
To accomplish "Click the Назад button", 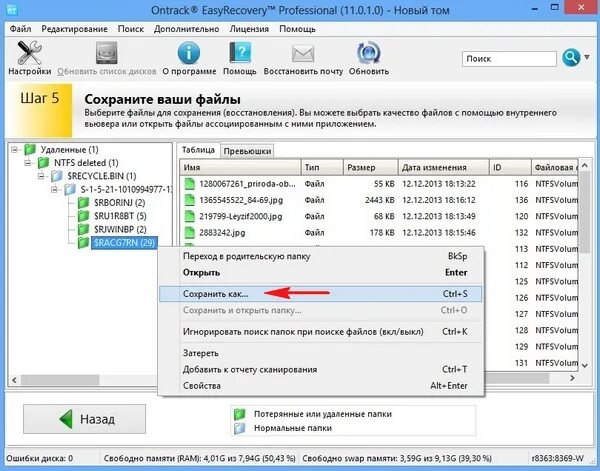I will click(85, 419).
